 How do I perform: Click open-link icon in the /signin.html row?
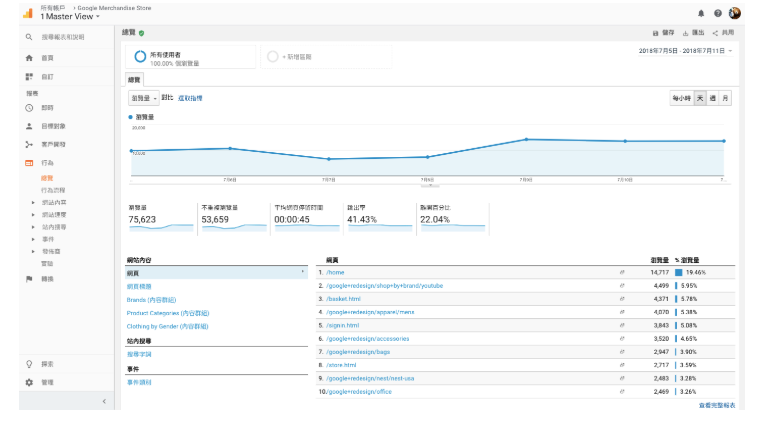(x=622, y=326)
